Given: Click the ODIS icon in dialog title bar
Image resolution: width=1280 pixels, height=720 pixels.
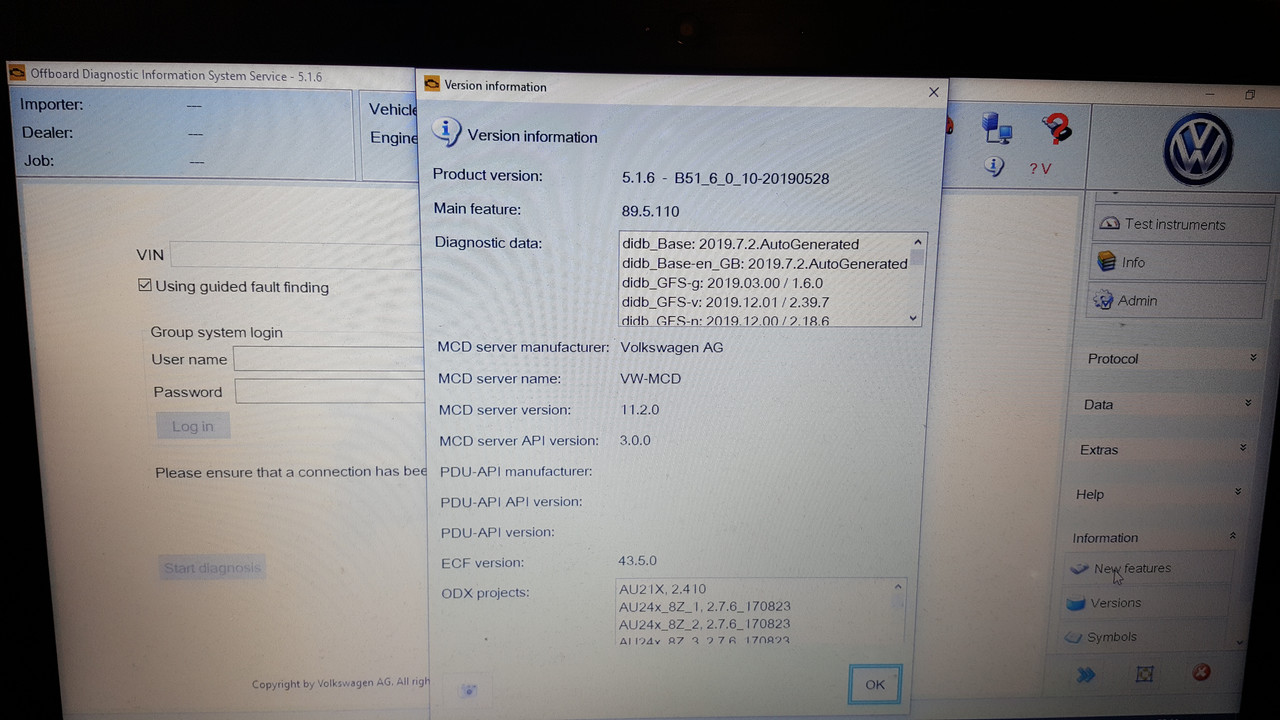Looking at the screenshot, I should click(x=432, y=84).
